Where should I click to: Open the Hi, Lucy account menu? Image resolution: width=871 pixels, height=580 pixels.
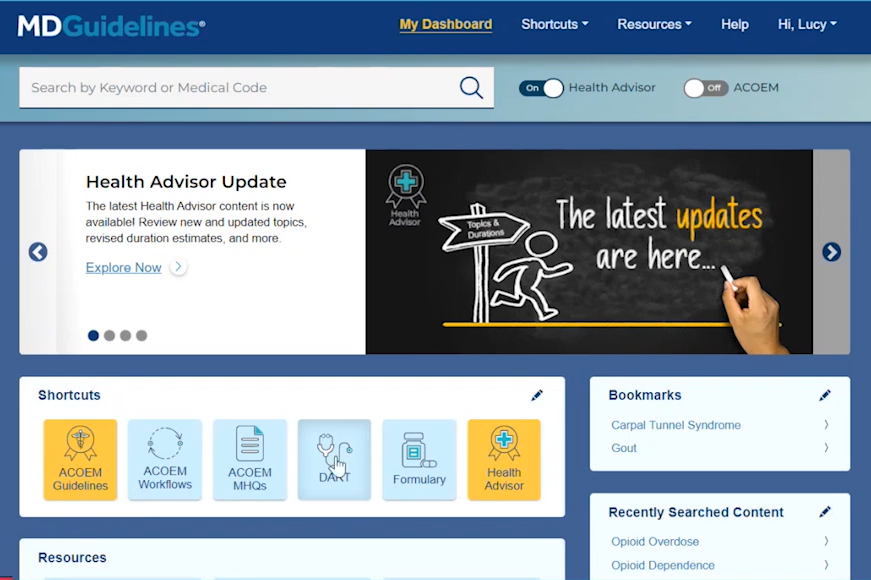[807, 24]
